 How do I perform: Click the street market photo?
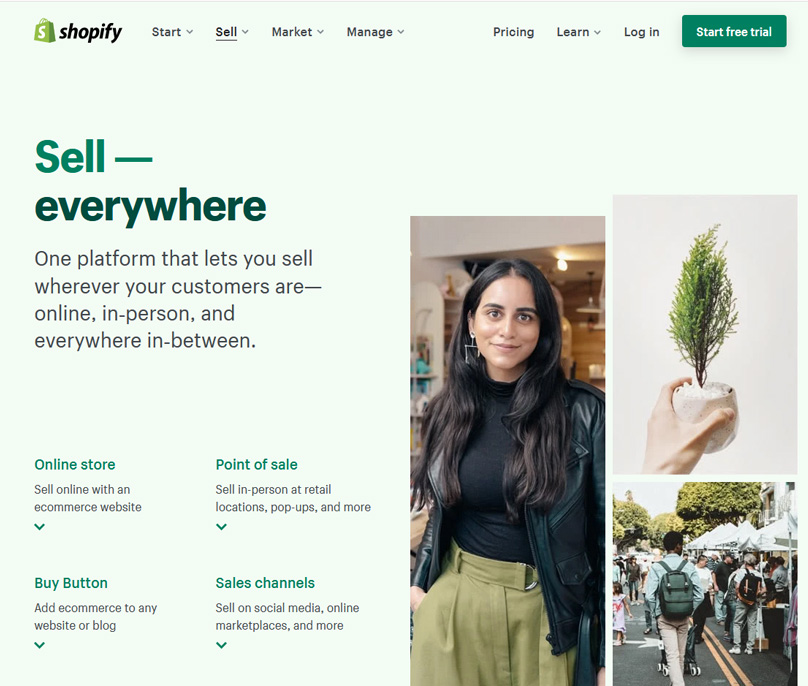(x=705, y=584)
